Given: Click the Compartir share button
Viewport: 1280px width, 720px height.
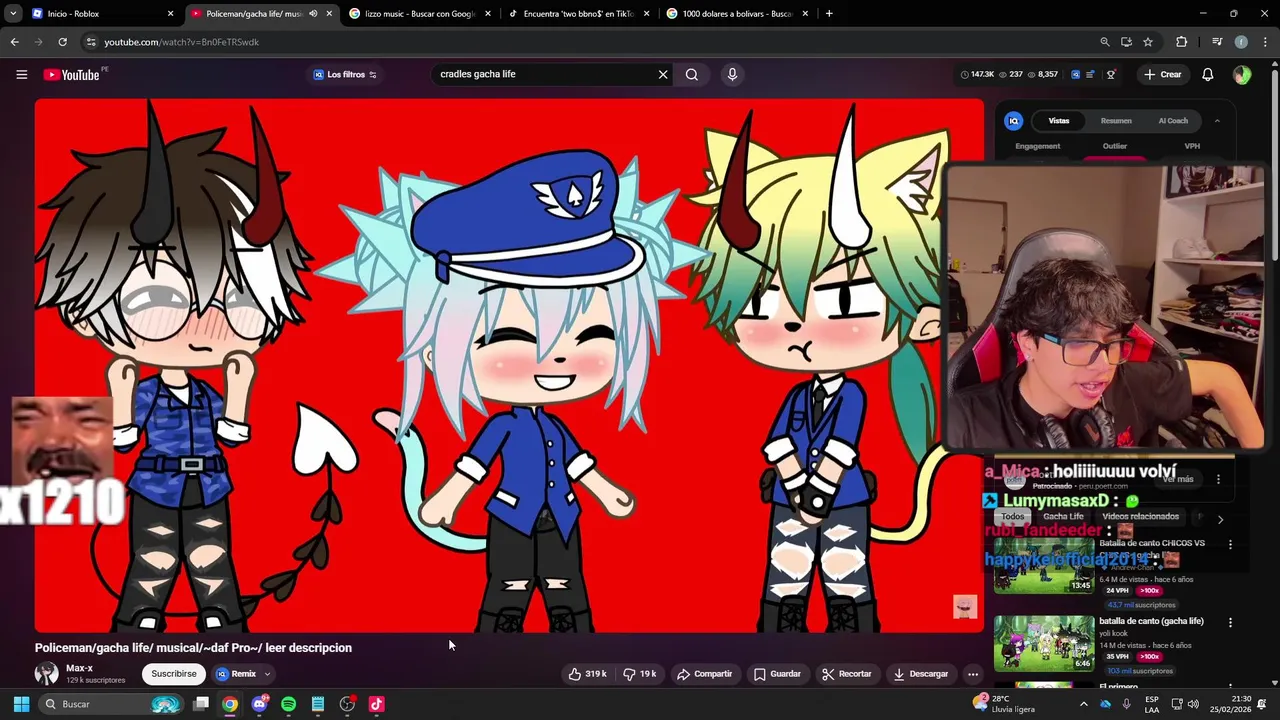Looking at the screenshot, I should (x=704, y=674).
